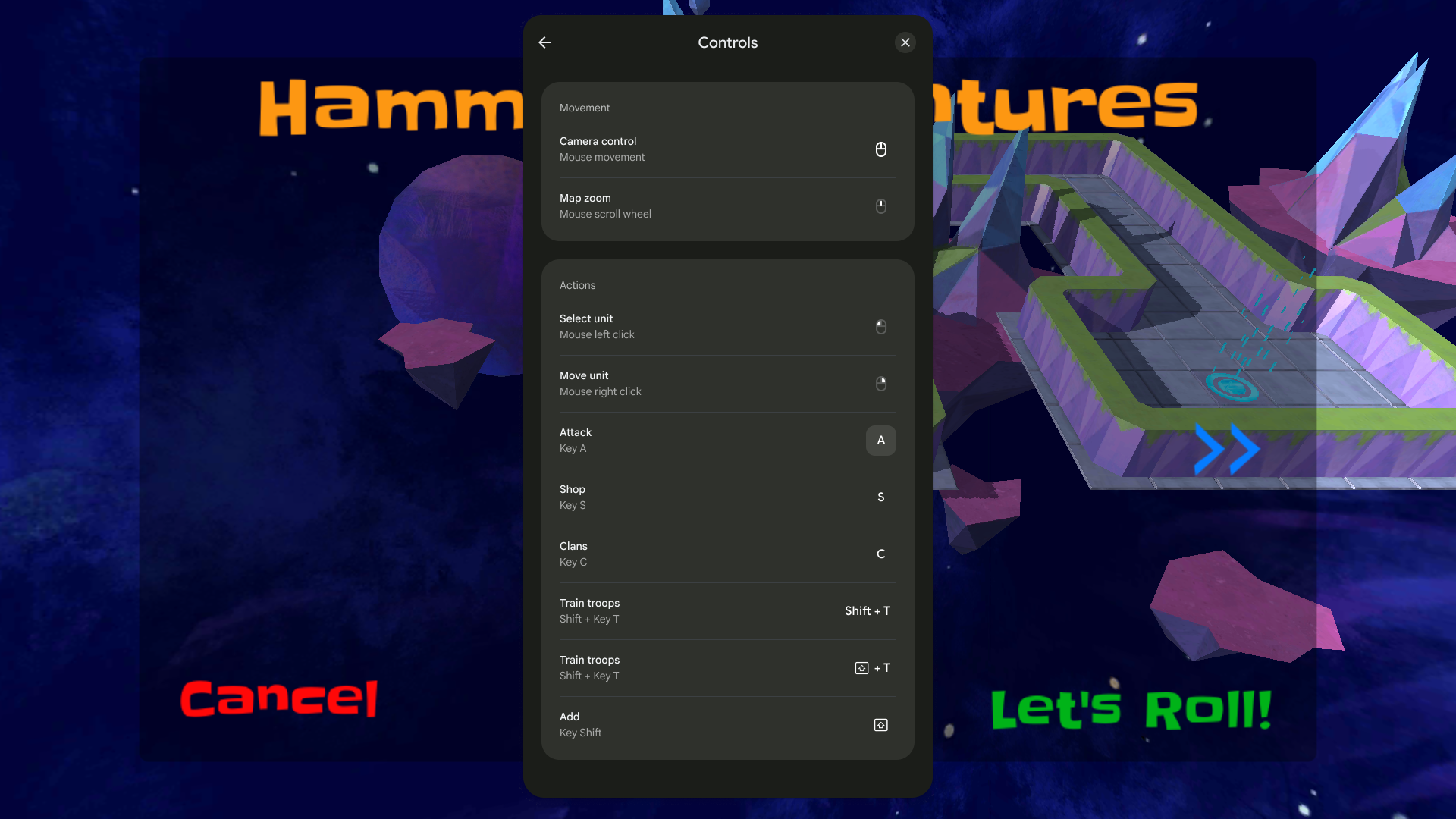Select the Shop Key S binding
The image size is (1456, 819).
coord(728,497)
